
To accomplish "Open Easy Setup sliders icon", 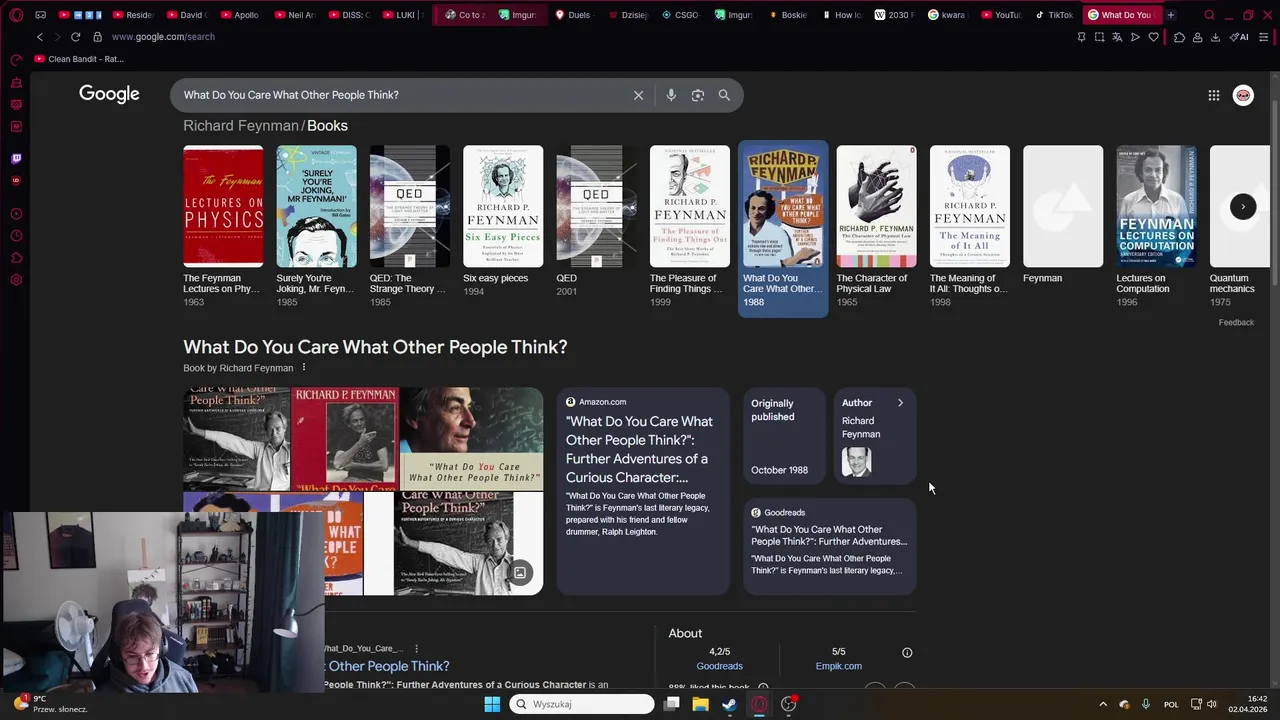I will [1264, 37].
